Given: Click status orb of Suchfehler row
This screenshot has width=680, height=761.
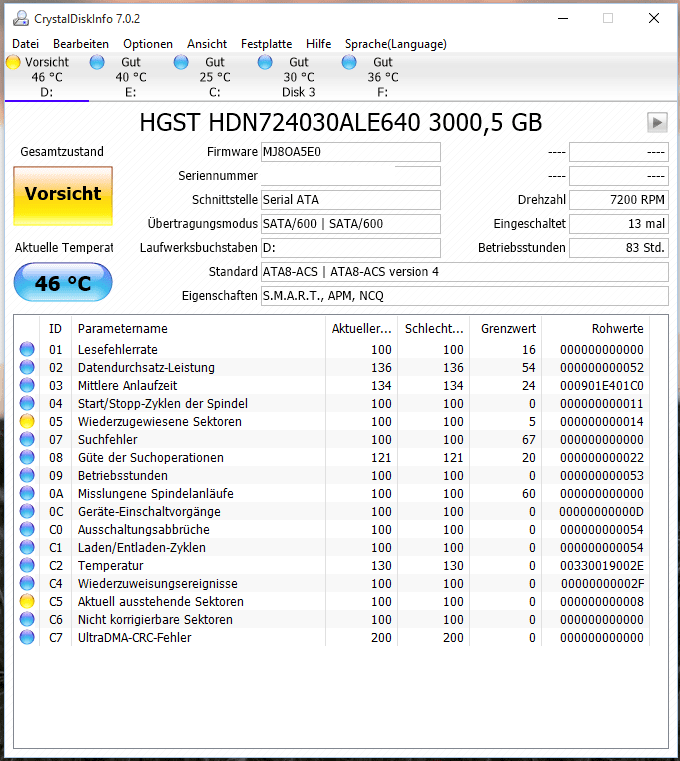Looking at the screenshot, I should tap(27, 439).
